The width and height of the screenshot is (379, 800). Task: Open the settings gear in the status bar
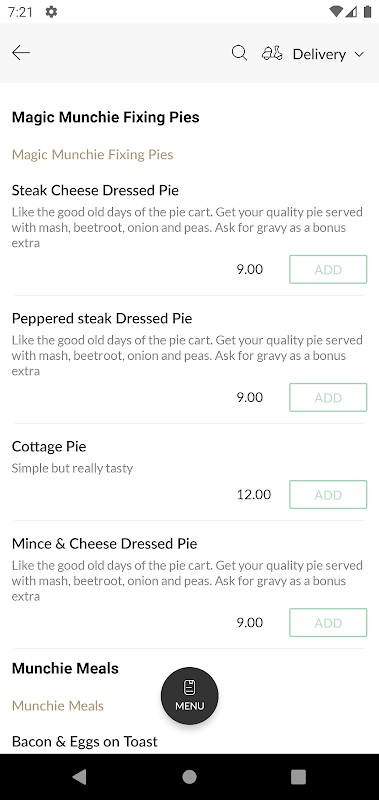click(x=51, y=12)
